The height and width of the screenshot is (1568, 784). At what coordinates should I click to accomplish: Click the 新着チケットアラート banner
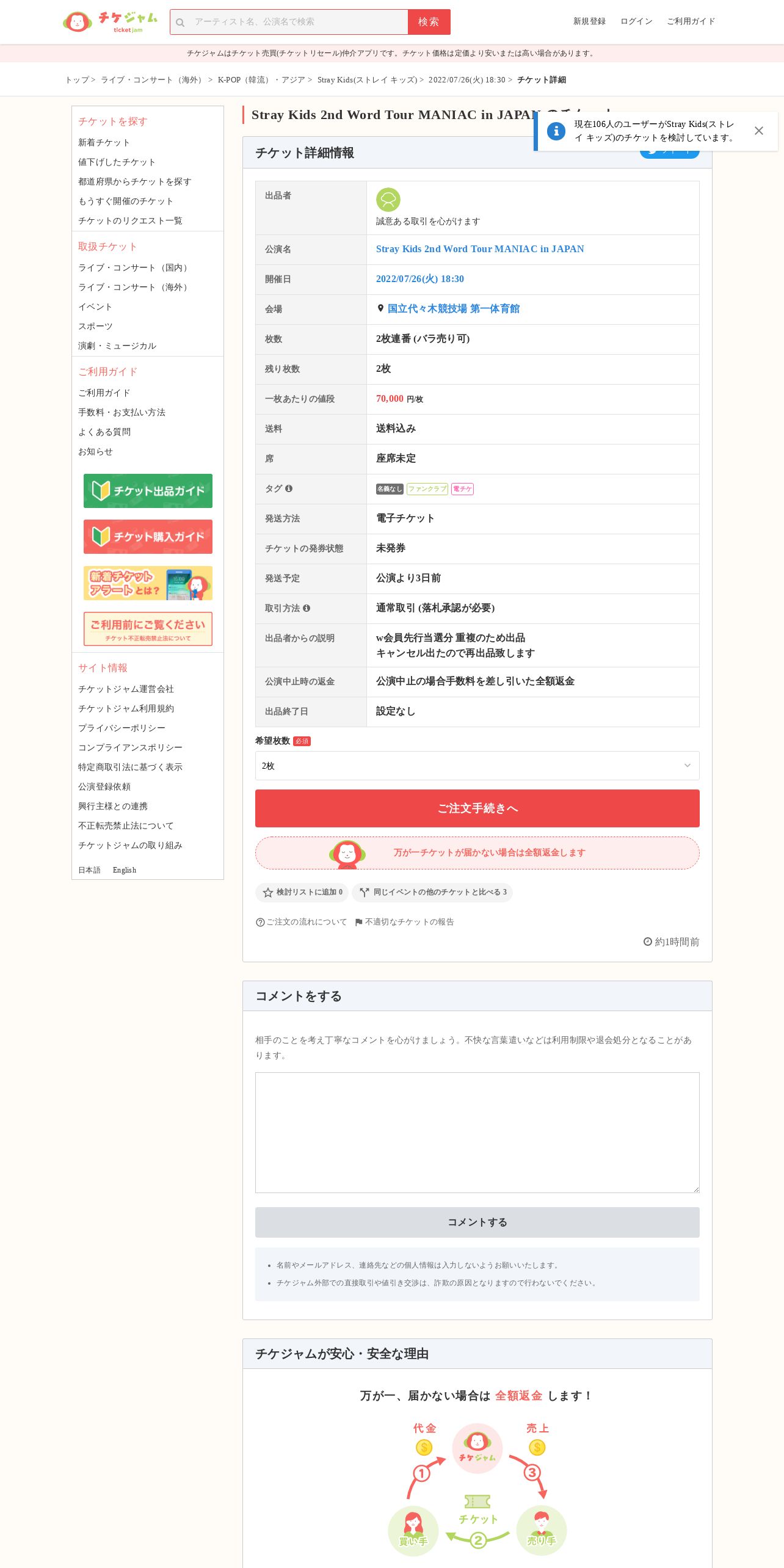148,583
